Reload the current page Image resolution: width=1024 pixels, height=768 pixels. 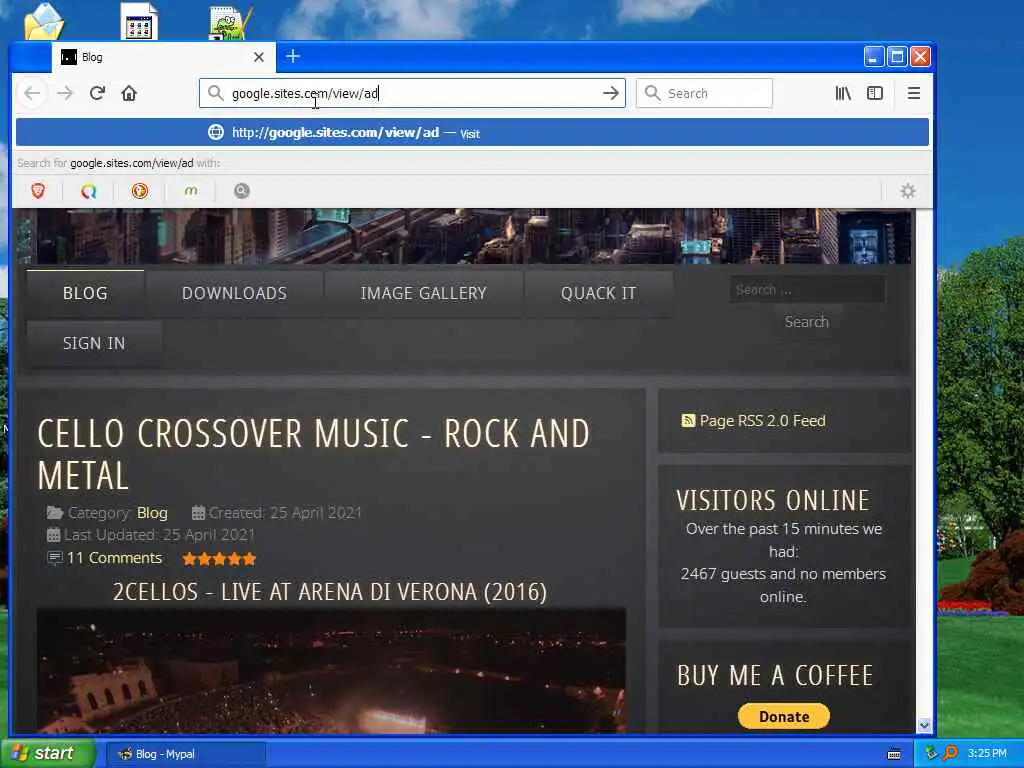pyautogui.click(x=97, y=93)
